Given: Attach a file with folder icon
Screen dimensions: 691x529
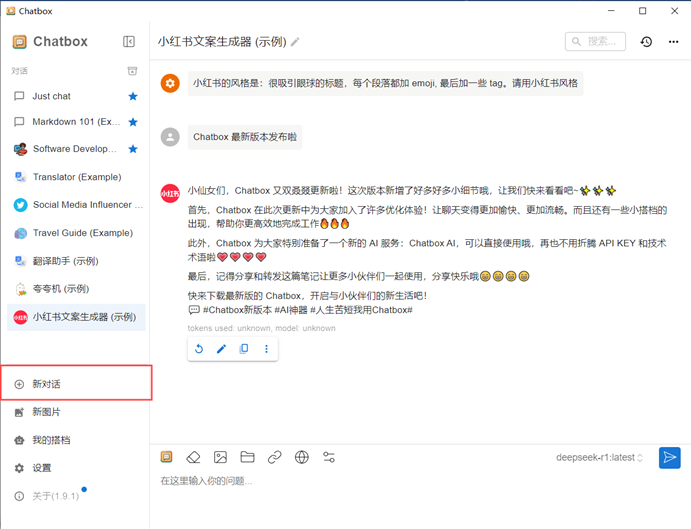Looking at the screenshot, I should (248, 457).
